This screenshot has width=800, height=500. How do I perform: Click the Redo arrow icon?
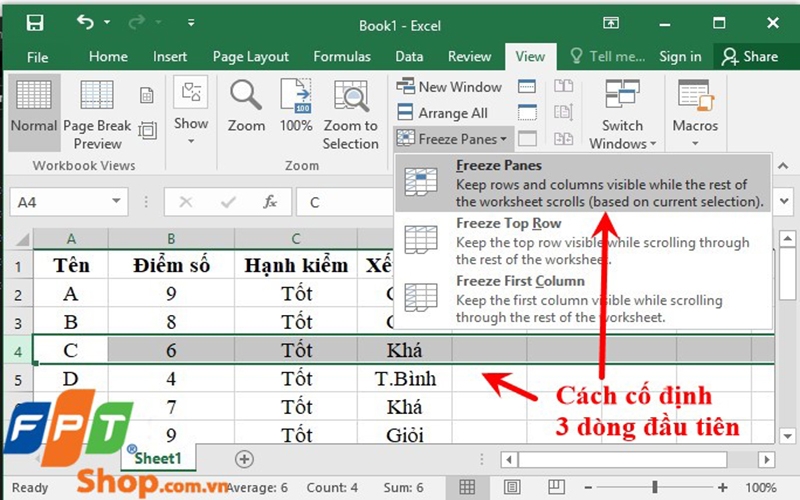click(137, 22)
